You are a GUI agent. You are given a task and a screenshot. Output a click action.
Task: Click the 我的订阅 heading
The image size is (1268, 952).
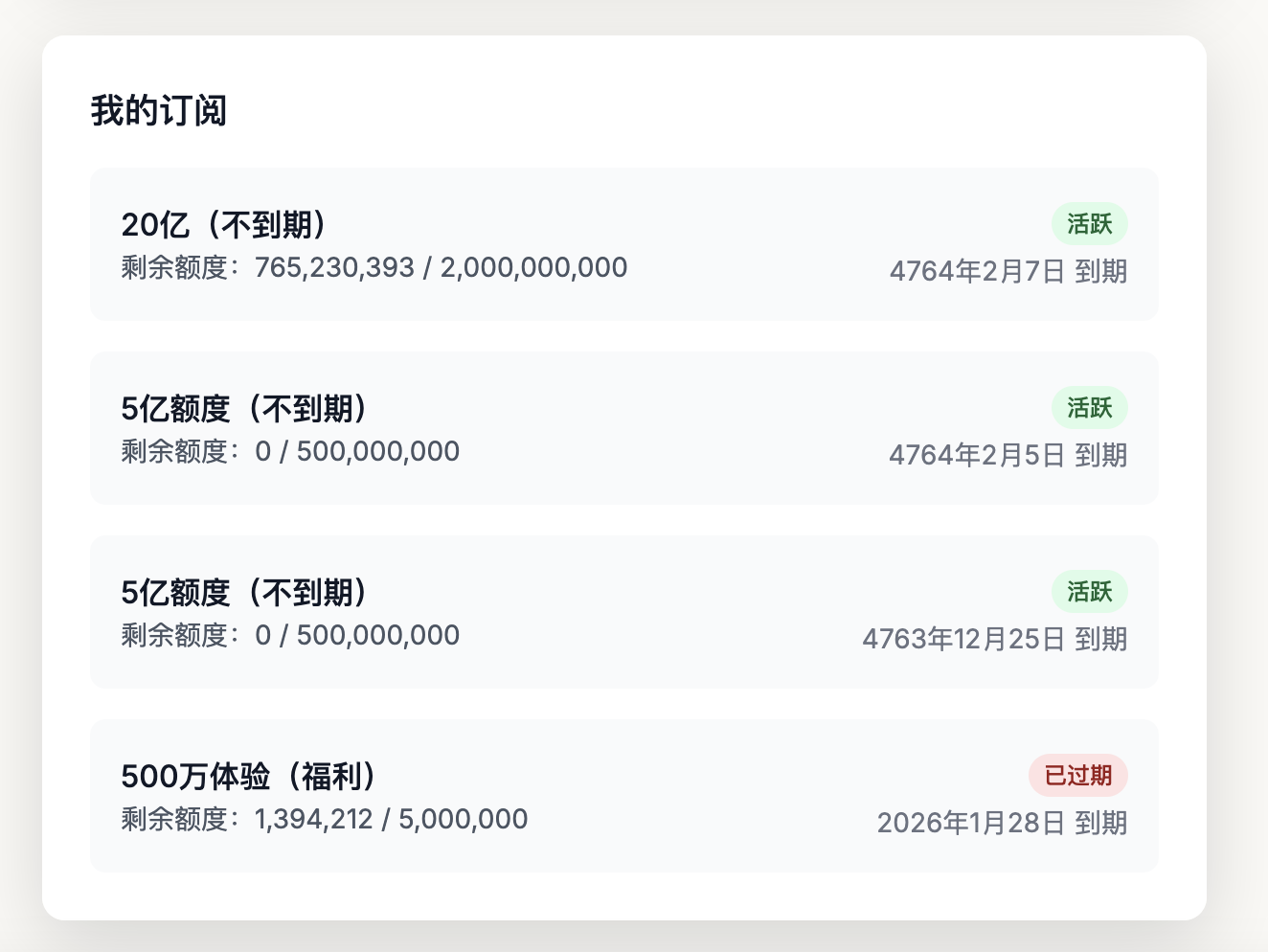159,111
